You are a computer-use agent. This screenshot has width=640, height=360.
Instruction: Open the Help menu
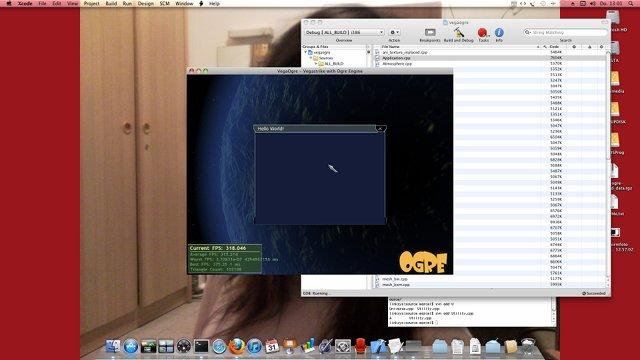click(214, 3)
